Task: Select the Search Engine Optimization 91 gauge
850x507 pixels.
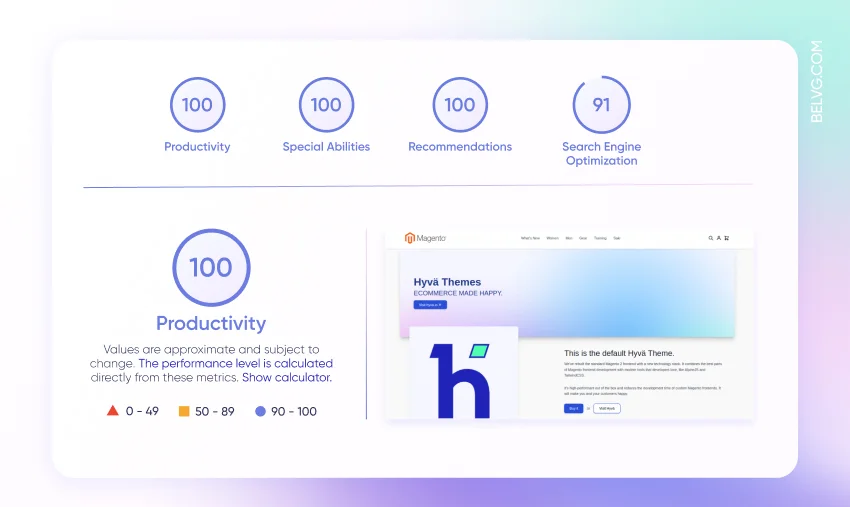Action: (x=602, y=105)
